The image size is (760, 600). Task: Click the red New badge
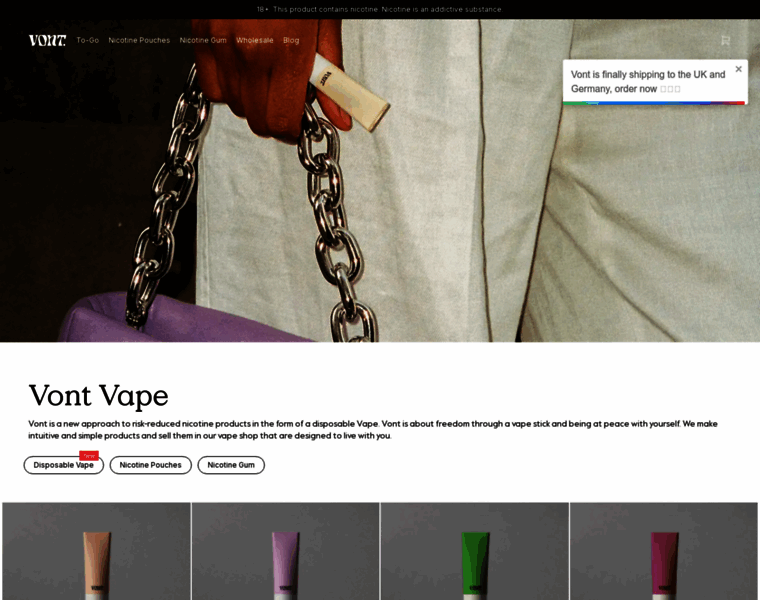89,455
